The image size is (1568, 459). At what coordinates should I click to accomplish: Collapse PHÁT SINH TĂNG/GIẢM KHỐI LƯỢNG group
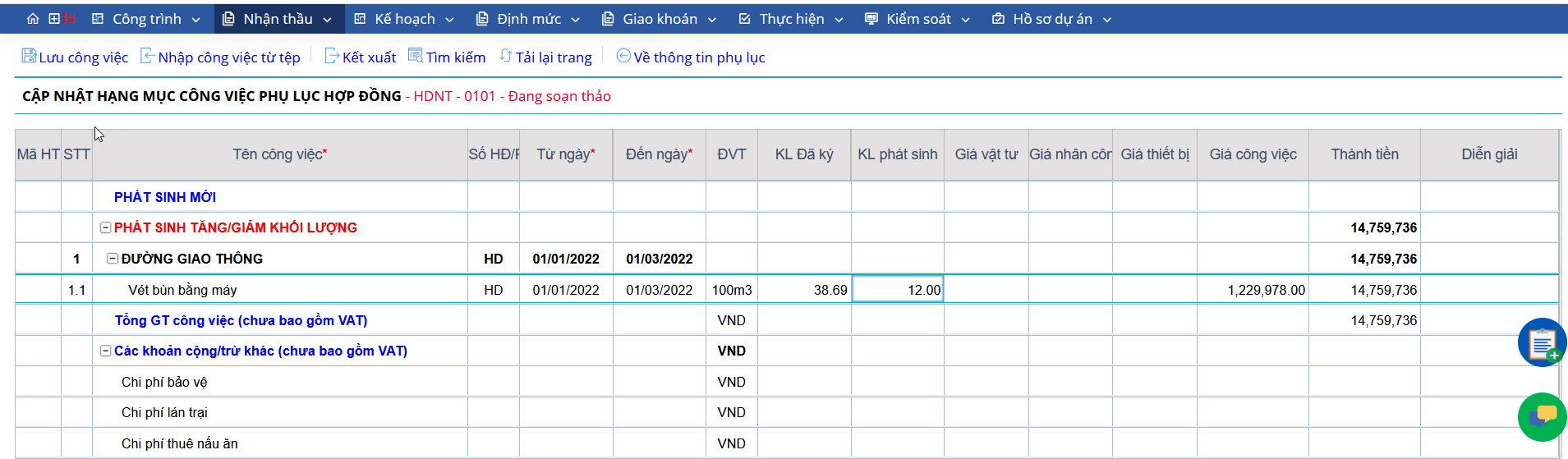[105, 227]
